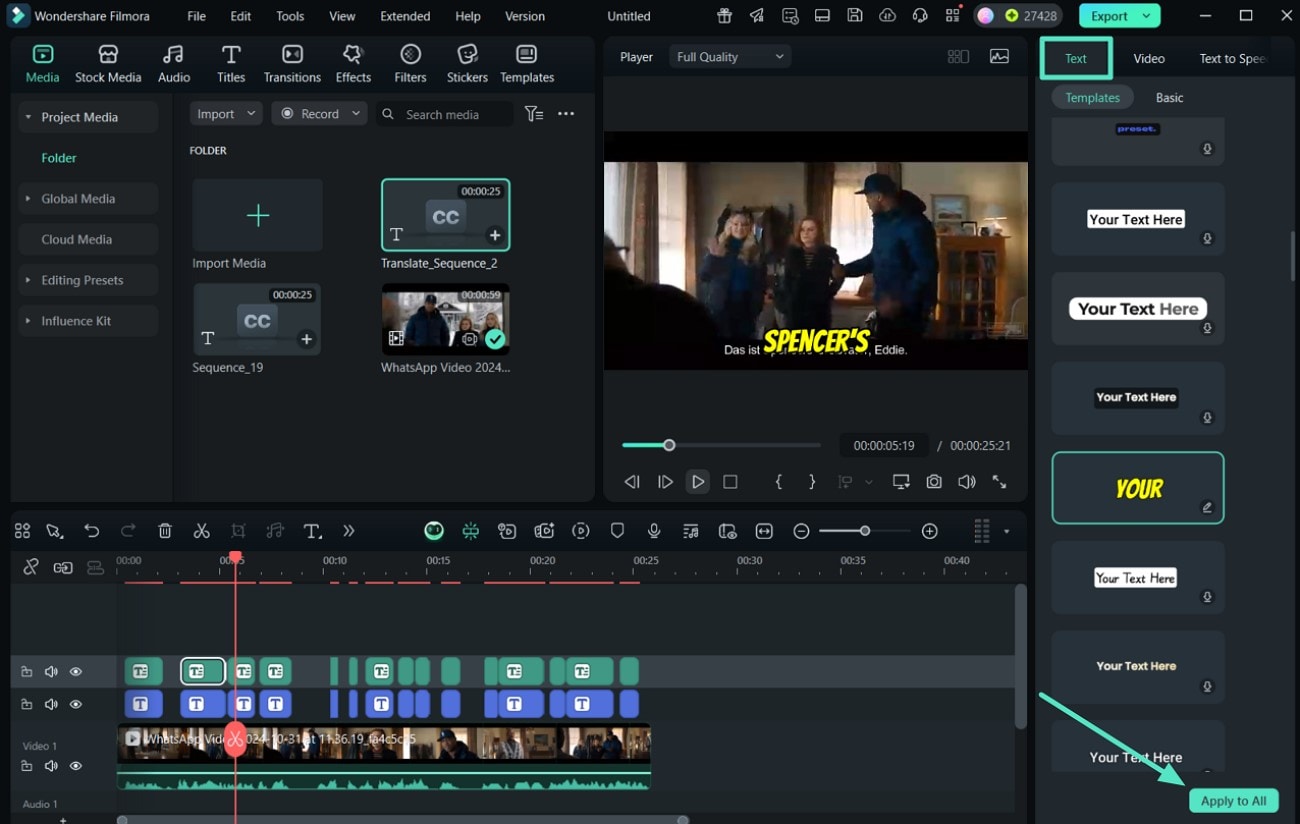Image resolution: width=1300 pixels, height=824 pixels.
Task: Click the support headset icon in title bar
Action: point(920,16)
